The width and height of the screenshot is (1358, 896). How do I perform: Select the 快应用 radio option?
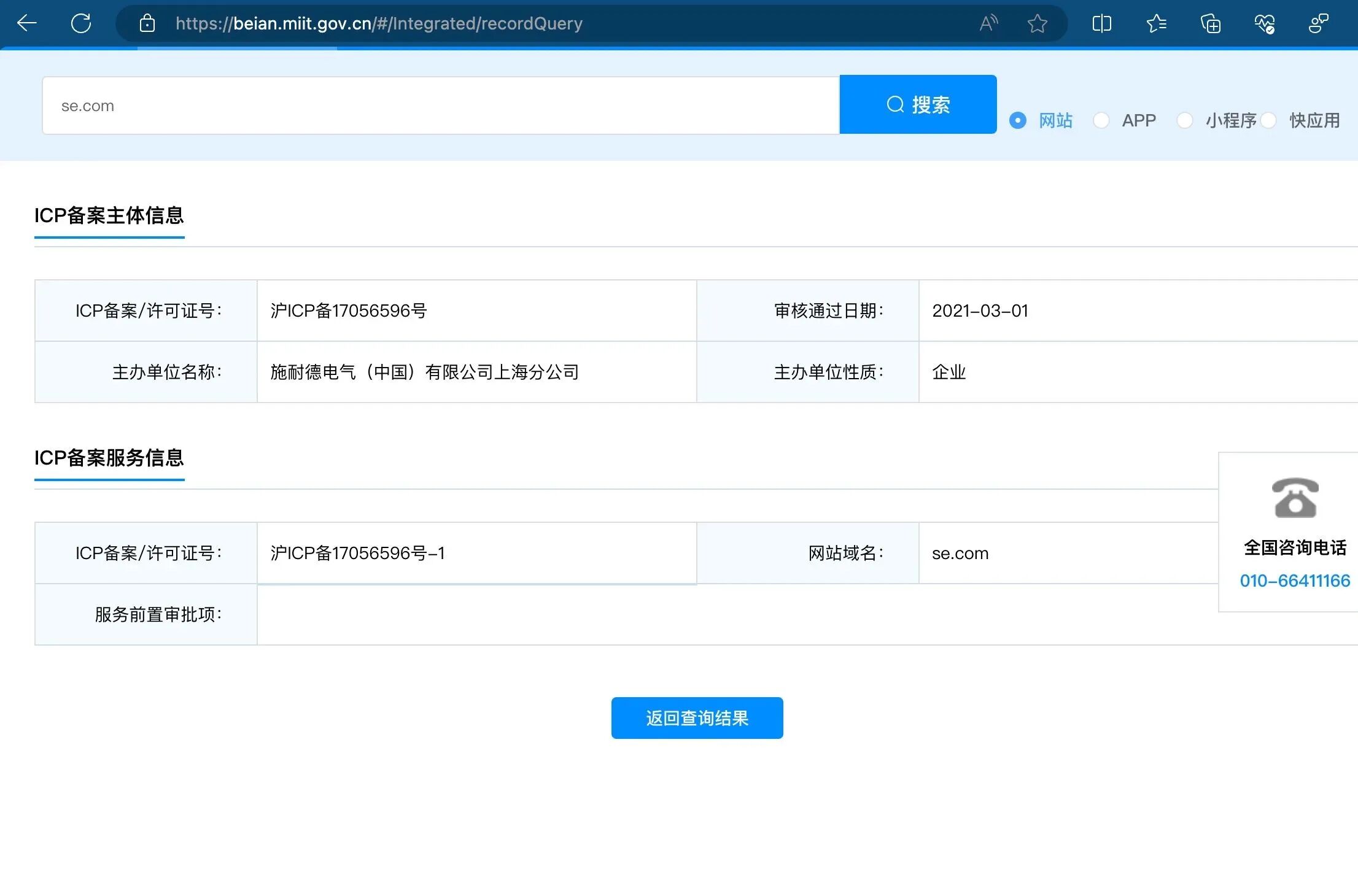click(1269, 120)
